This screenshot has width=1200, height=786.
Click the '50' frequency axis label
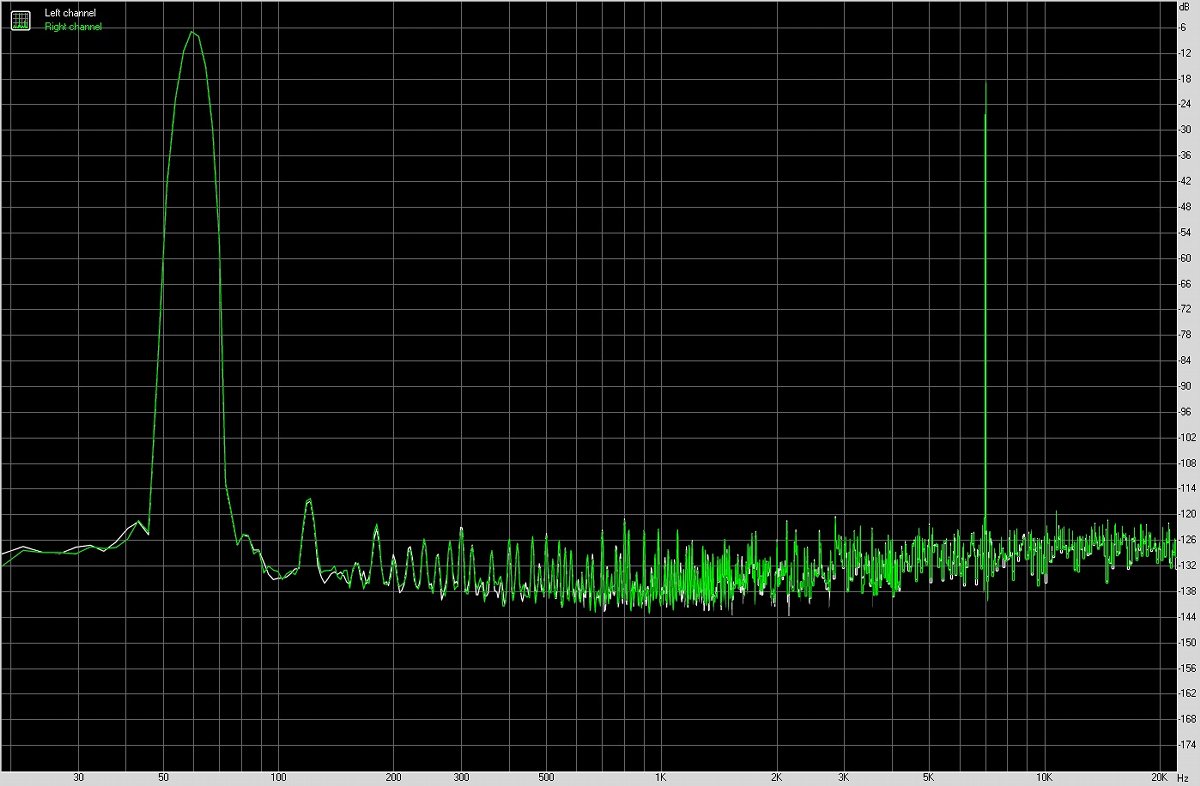[x=163, y=776]
